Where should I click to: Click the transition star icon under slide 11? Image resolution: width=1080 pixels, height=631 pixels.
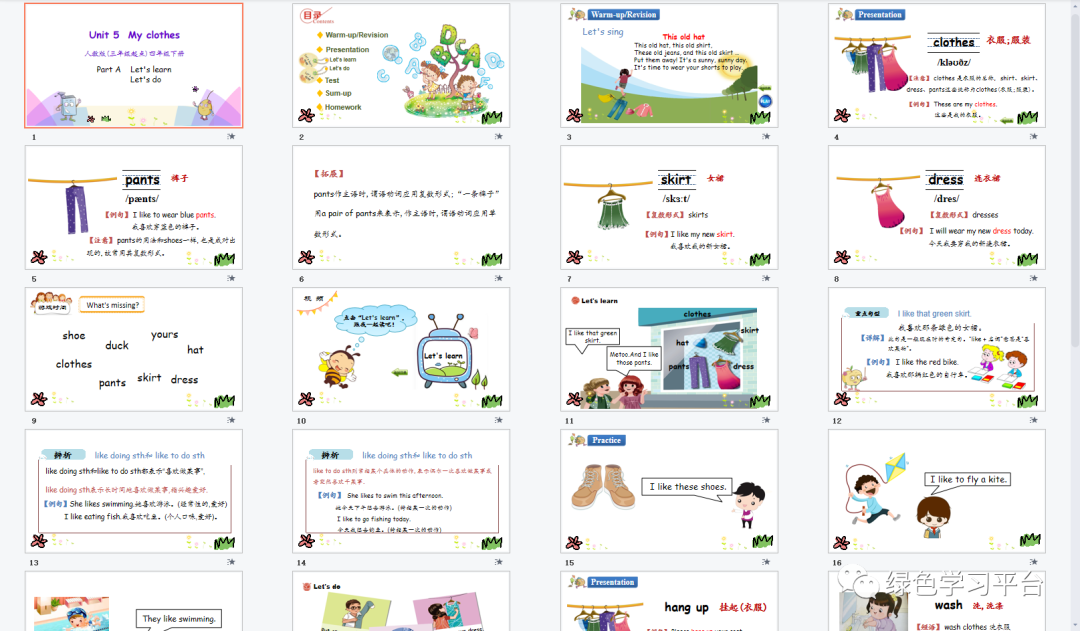coord(766,420)
